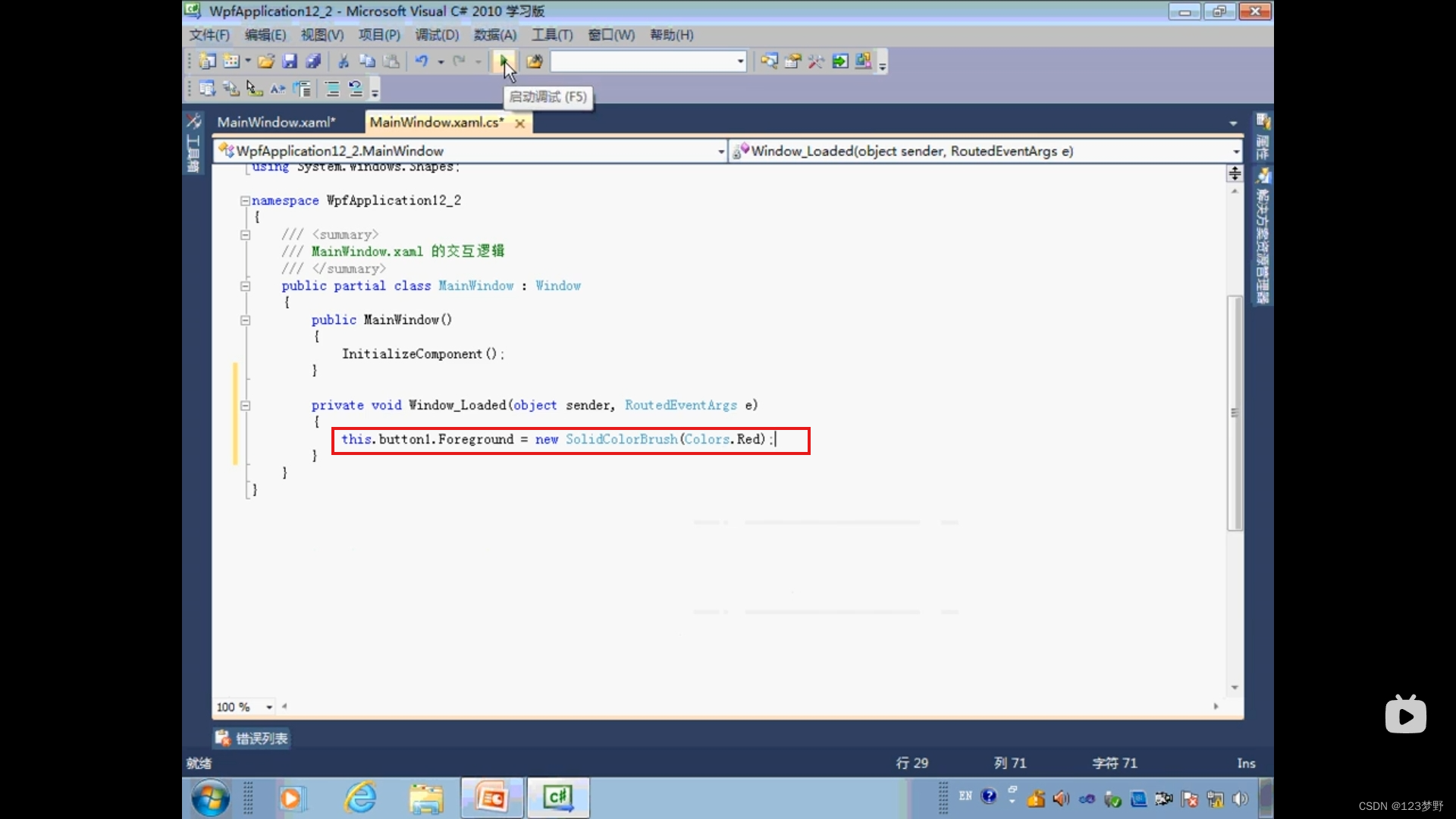The image size is (1456, 819).
Task: Open the 调试(D) menu
Action: pos(437,35)
